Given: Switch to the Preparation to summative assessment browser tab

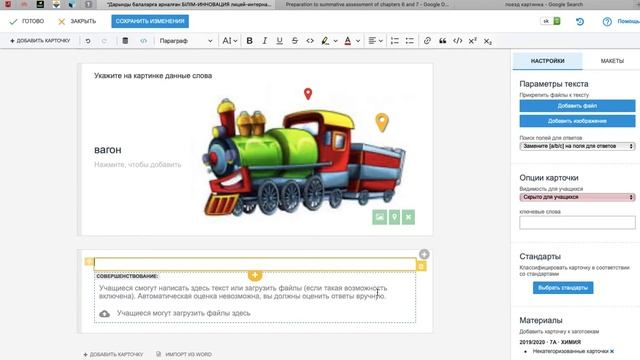Looking at the screenshot, I should coord(367,4).
